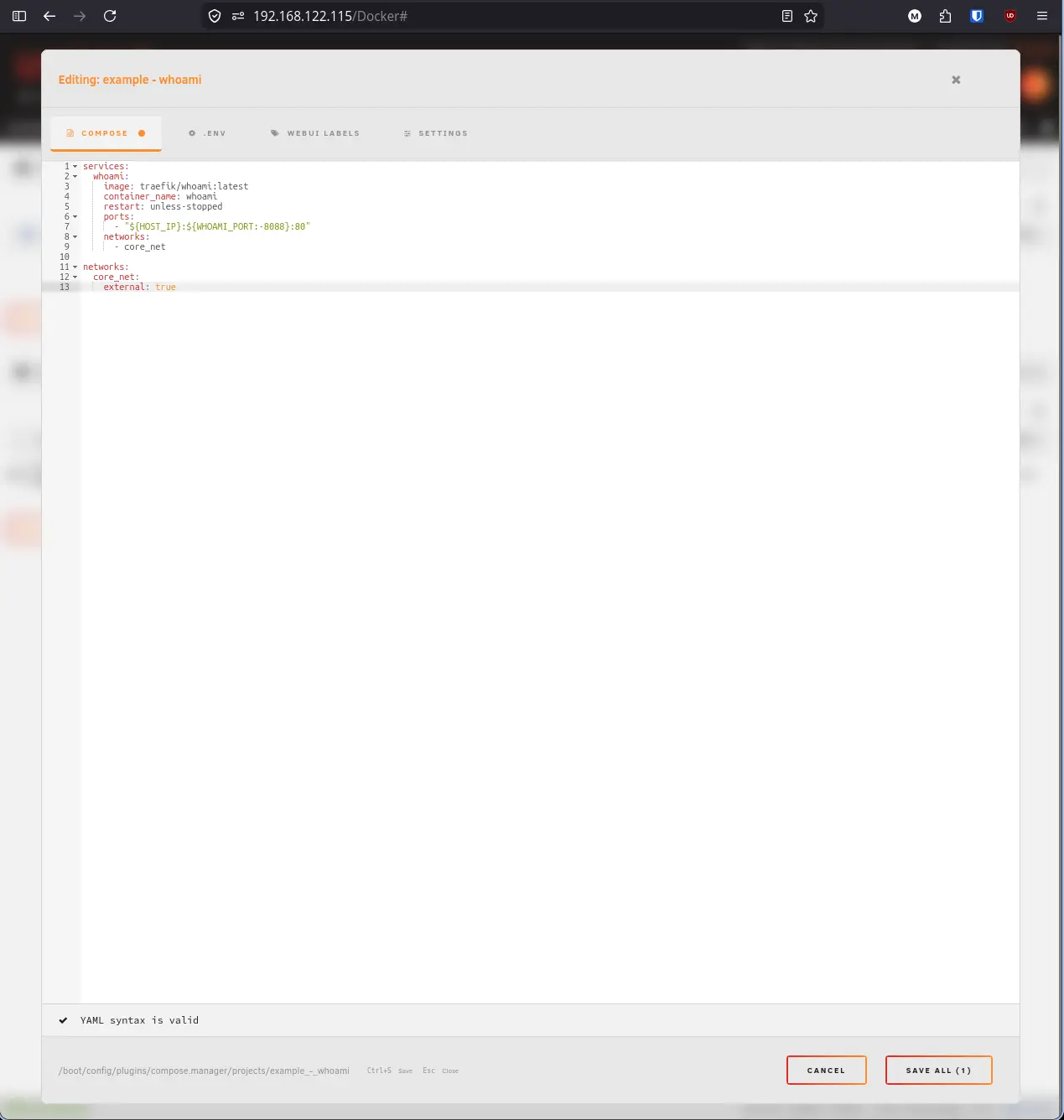The width and height of the screenshot is (1064, 1120).
Task: Collapse the service networks fold arrow on line 8
Action: coord(75,237)
